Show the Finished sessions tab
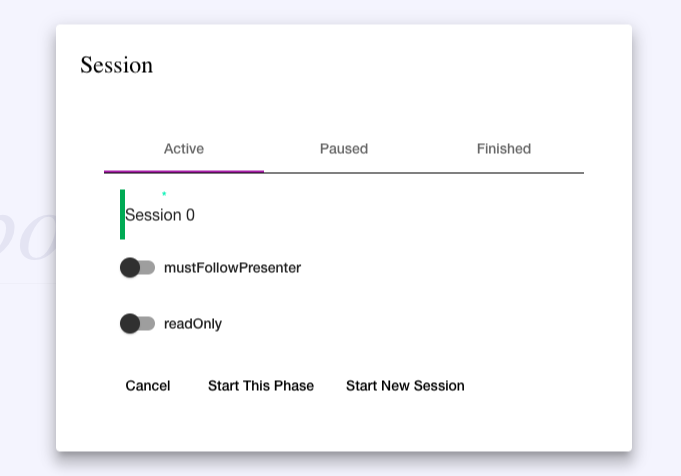Viewport: 681px width, 476px height. click(x=503, y=149)
